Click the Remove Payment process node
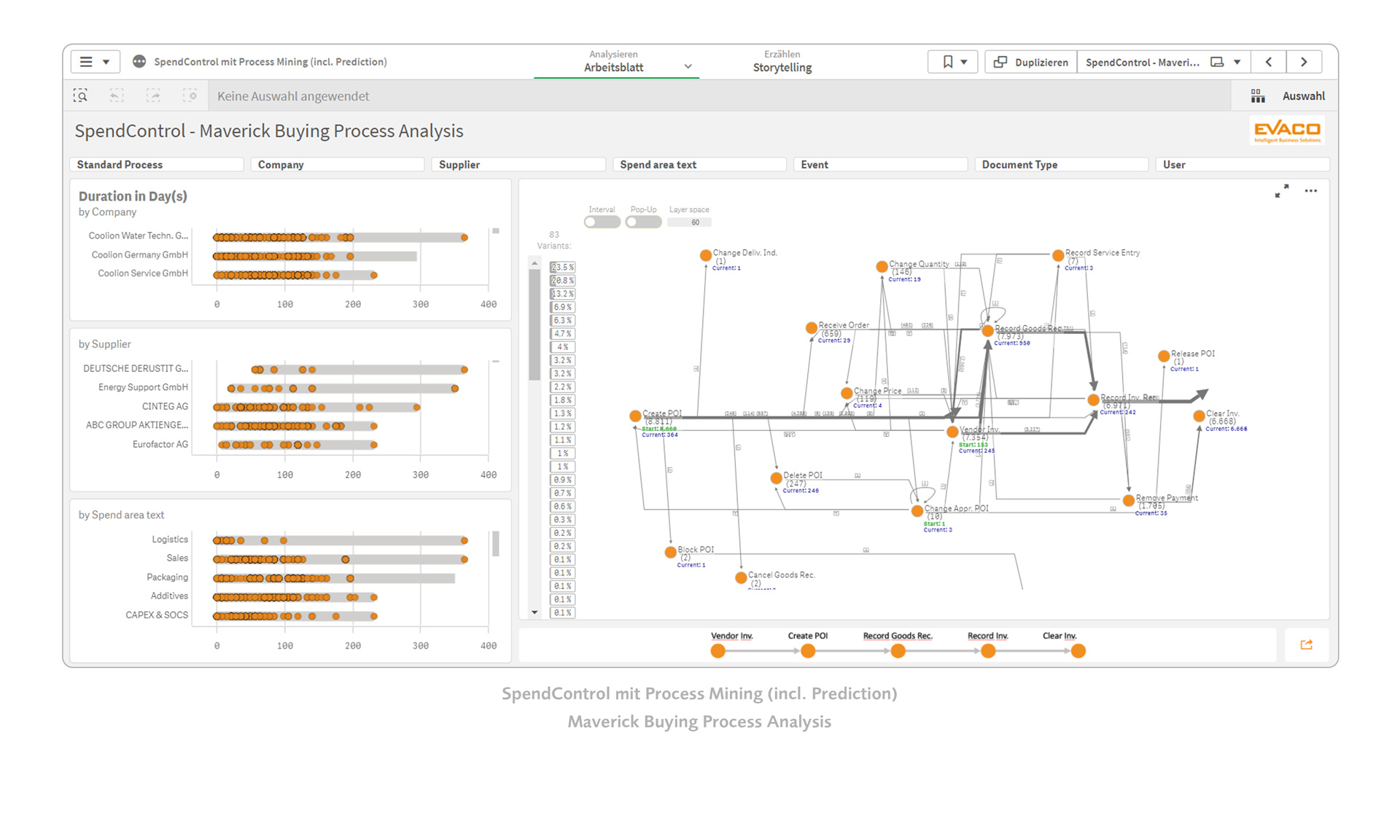Image resolution: width=1400 pixels, height=840 pixels. coord(1128,501)
